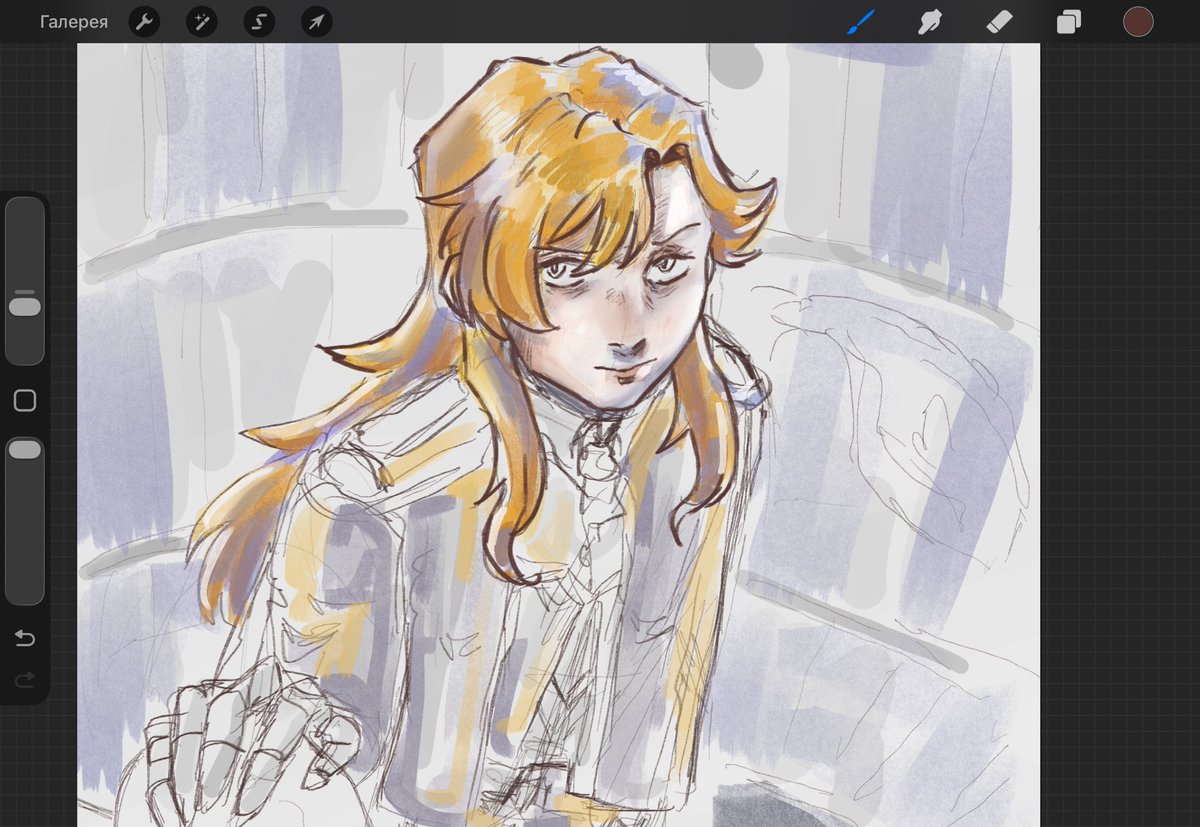Screen dimensions: 1200x827
Task: Select the Smudge tool
Action: point(931,22)
